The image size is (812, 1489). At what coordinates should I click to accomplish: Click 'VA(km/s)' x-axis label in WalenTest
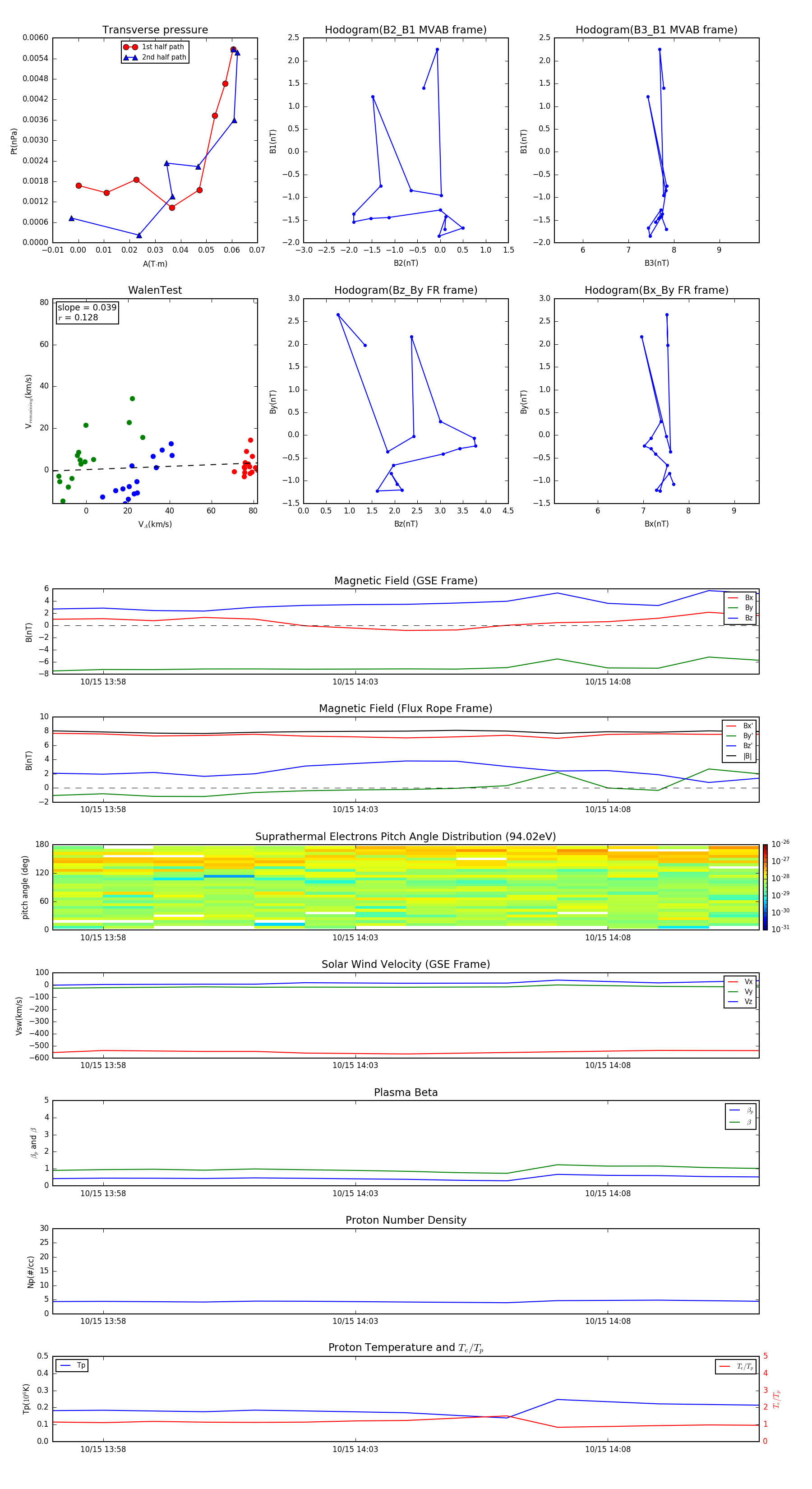point(155,524)
